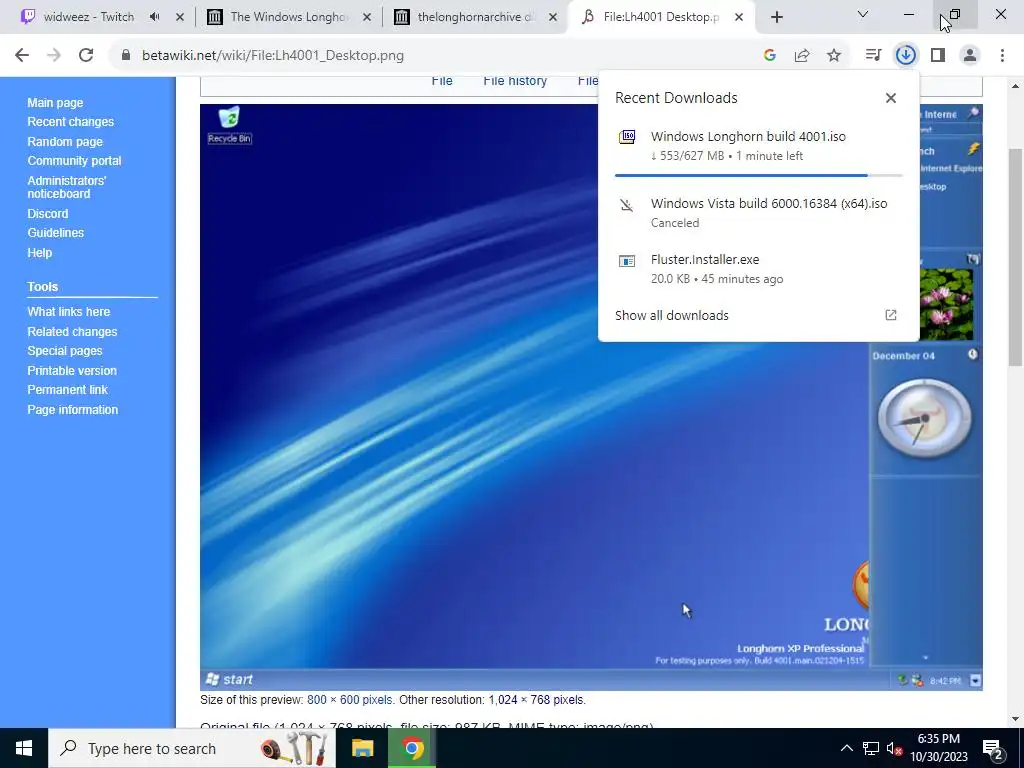The height and width of the screenshot is (768, 1024).
Task: Click the Fluster.Installer.exe file icon
Action: tap(627, 261)
